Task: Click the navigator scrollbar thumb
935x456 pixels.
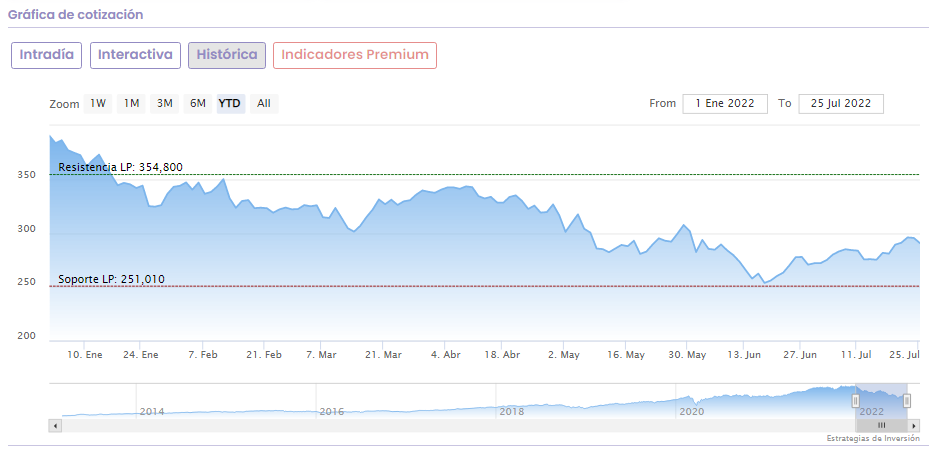Action: [x=881, y=425]
